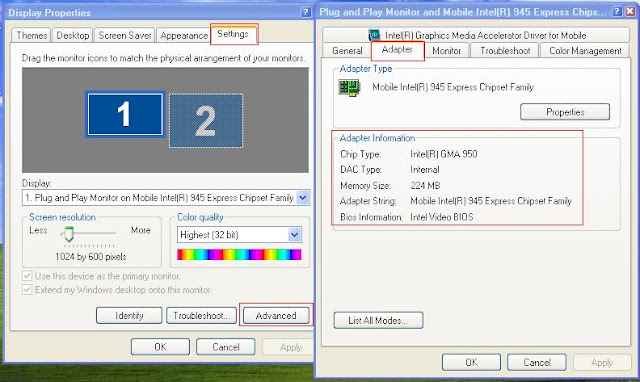Screen dimensions: 640x382
Task: Open Advanced display settings
Action: pos(276,315)
